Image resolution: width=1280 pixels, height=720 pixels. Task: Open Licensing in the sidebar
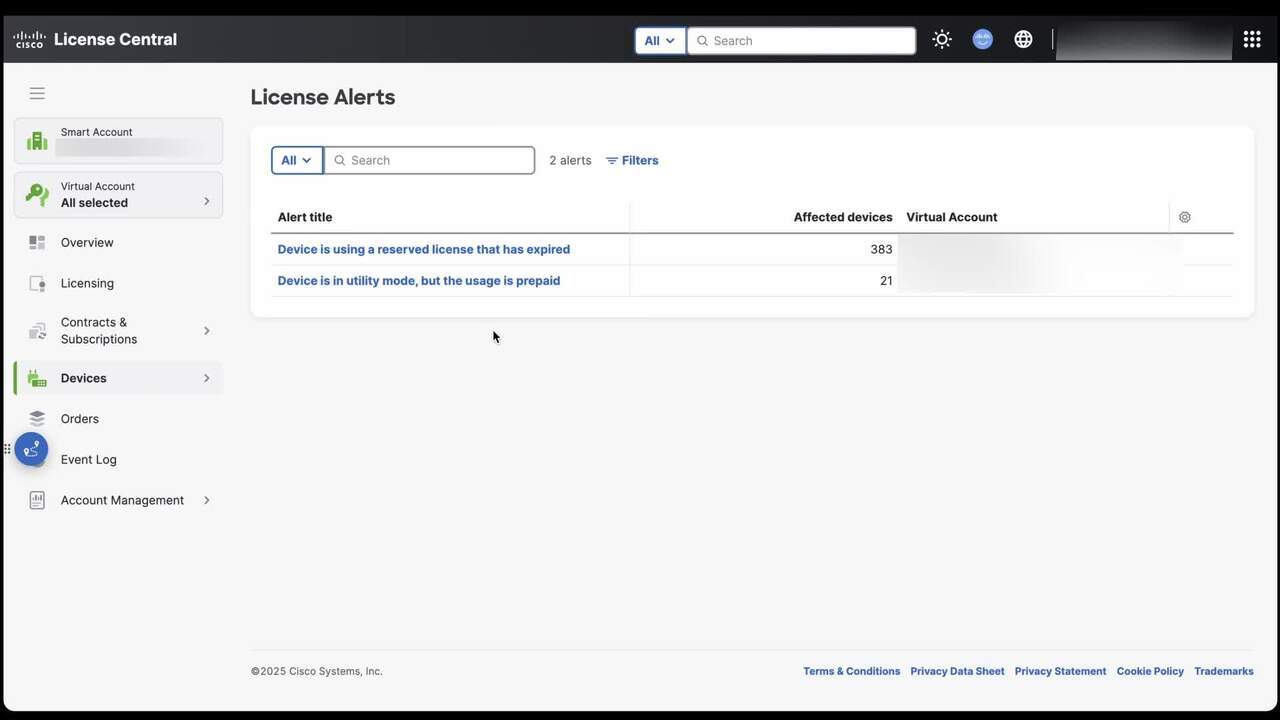point(87,283)
